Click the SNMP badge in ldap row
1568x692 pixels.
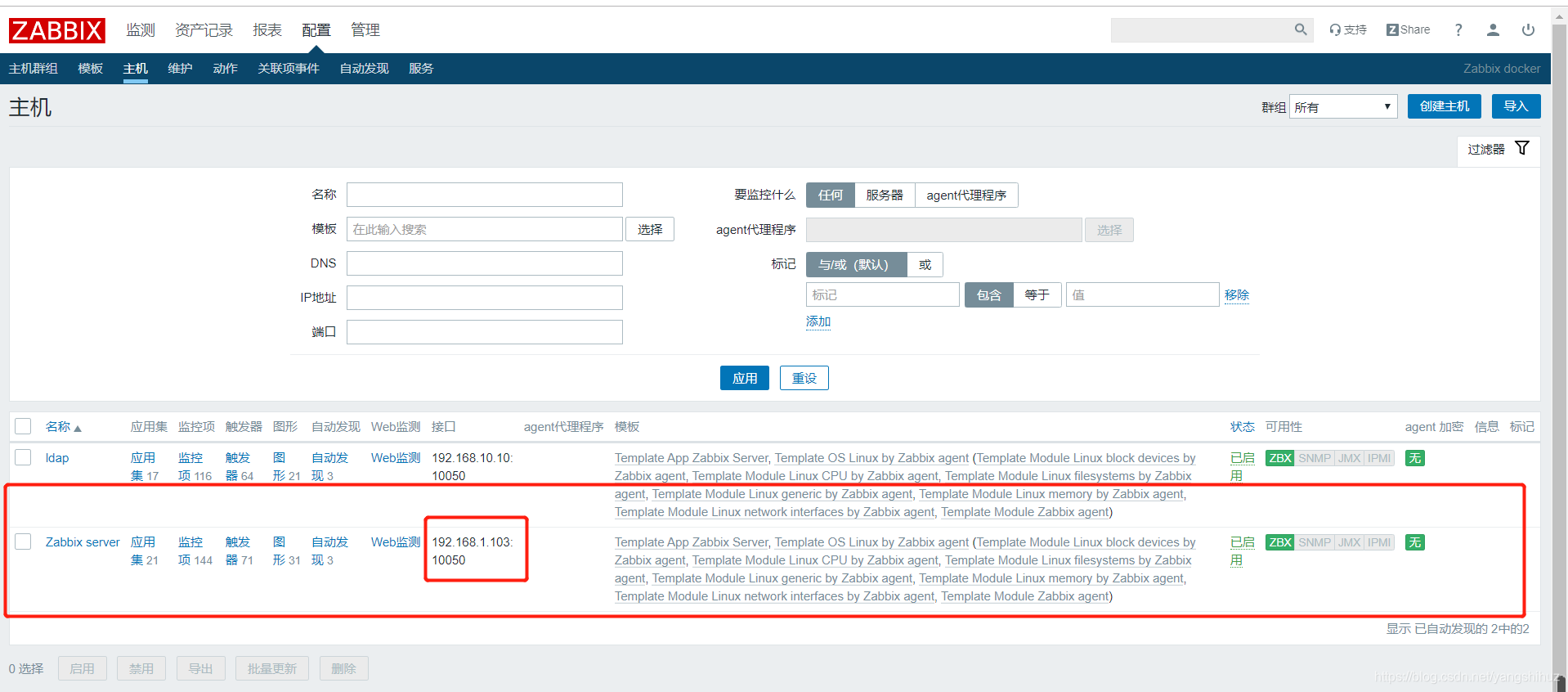[1315, 458]
